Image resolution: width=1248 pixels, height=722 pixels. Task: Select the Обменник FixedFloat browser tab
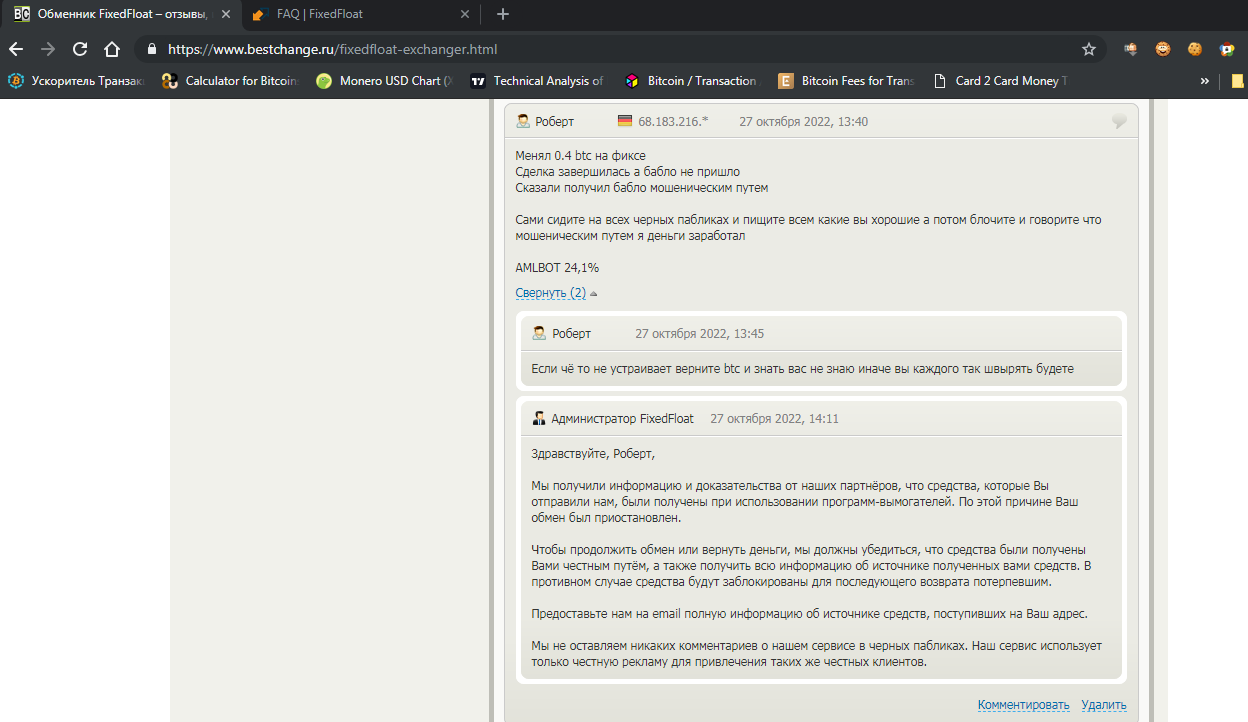[x=120, y=14]
